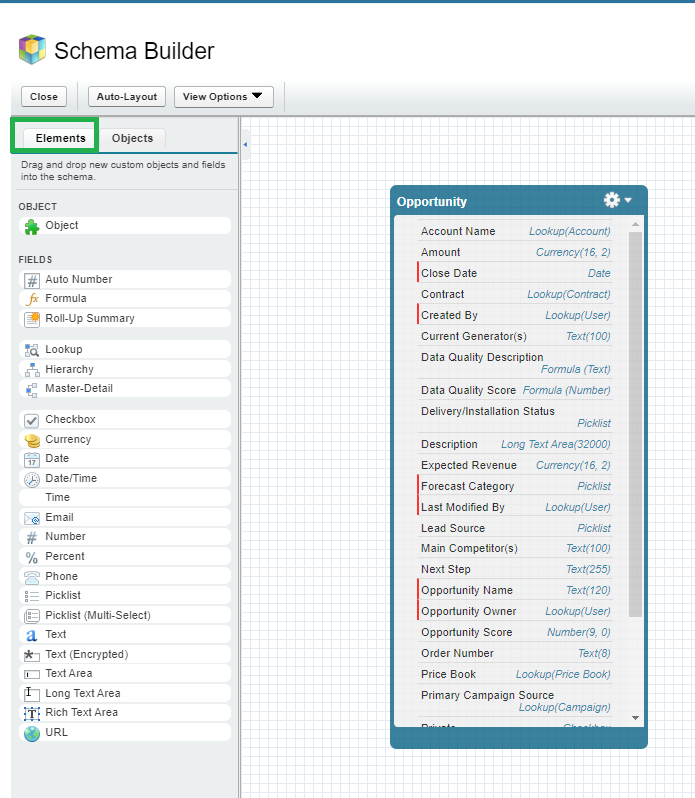Click the Opportunity field list scrollbar thumb
The height and width of the screenshot is (798, 695).
635,424
